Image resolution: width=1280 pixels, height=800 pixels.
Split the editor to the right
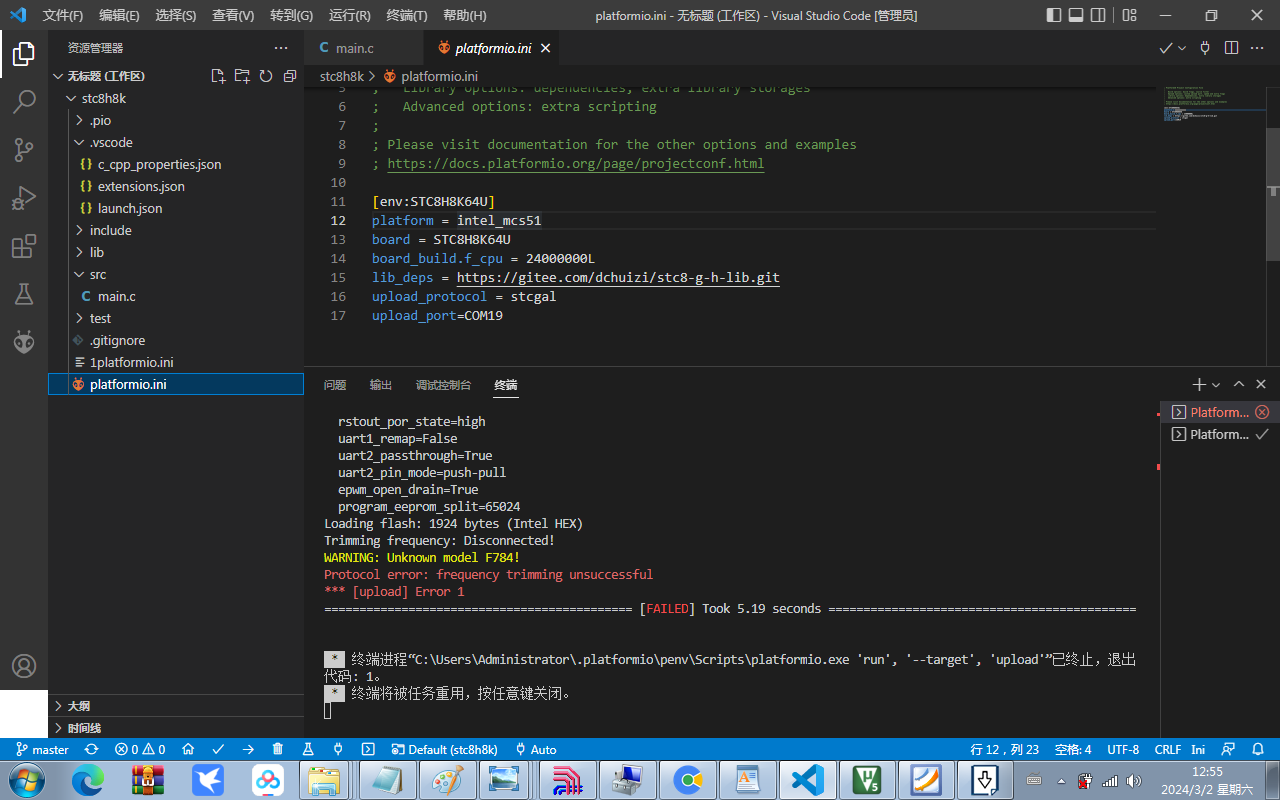pyautogui.click(x=1231, y=48)
